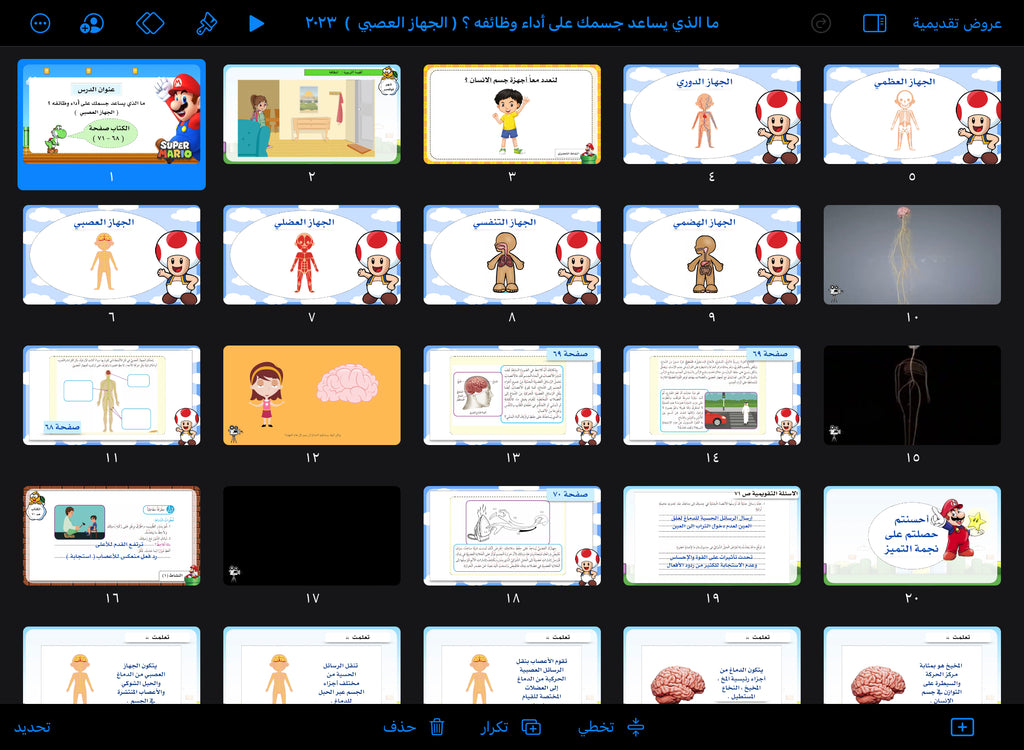
Task: Select slide ١٢ with girl and brain
Action: 312,395
